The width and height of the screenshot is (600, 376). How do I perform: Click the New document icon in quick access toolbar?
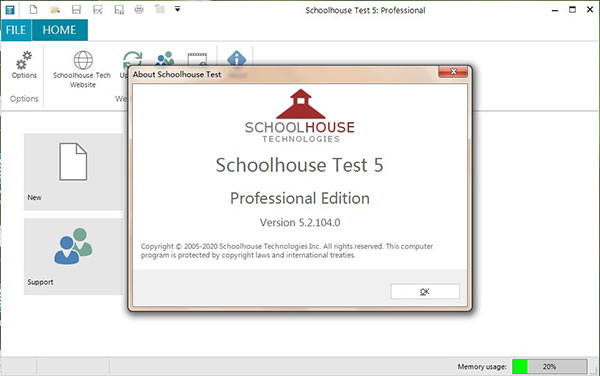(34, 9)
